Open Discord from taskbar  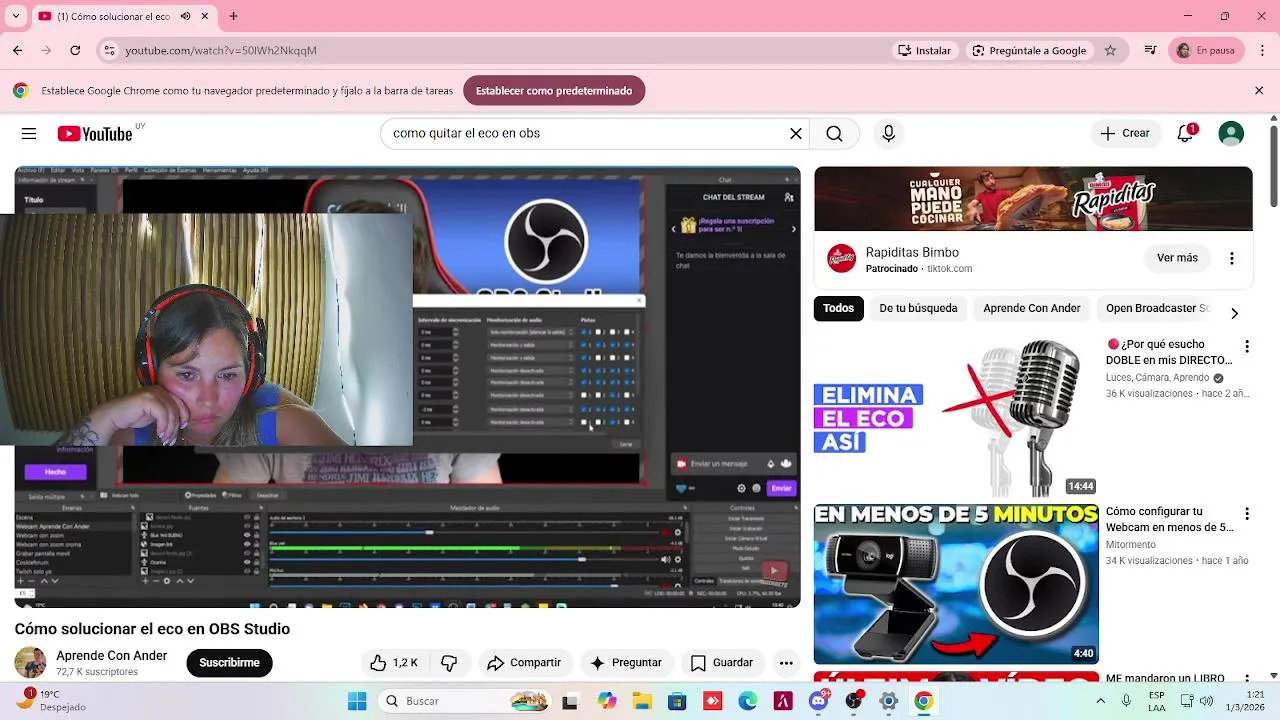(819, 701)
